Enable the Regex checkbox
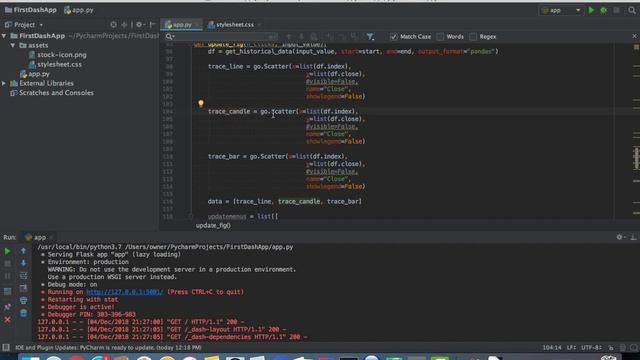 click(x=473, y=37)
